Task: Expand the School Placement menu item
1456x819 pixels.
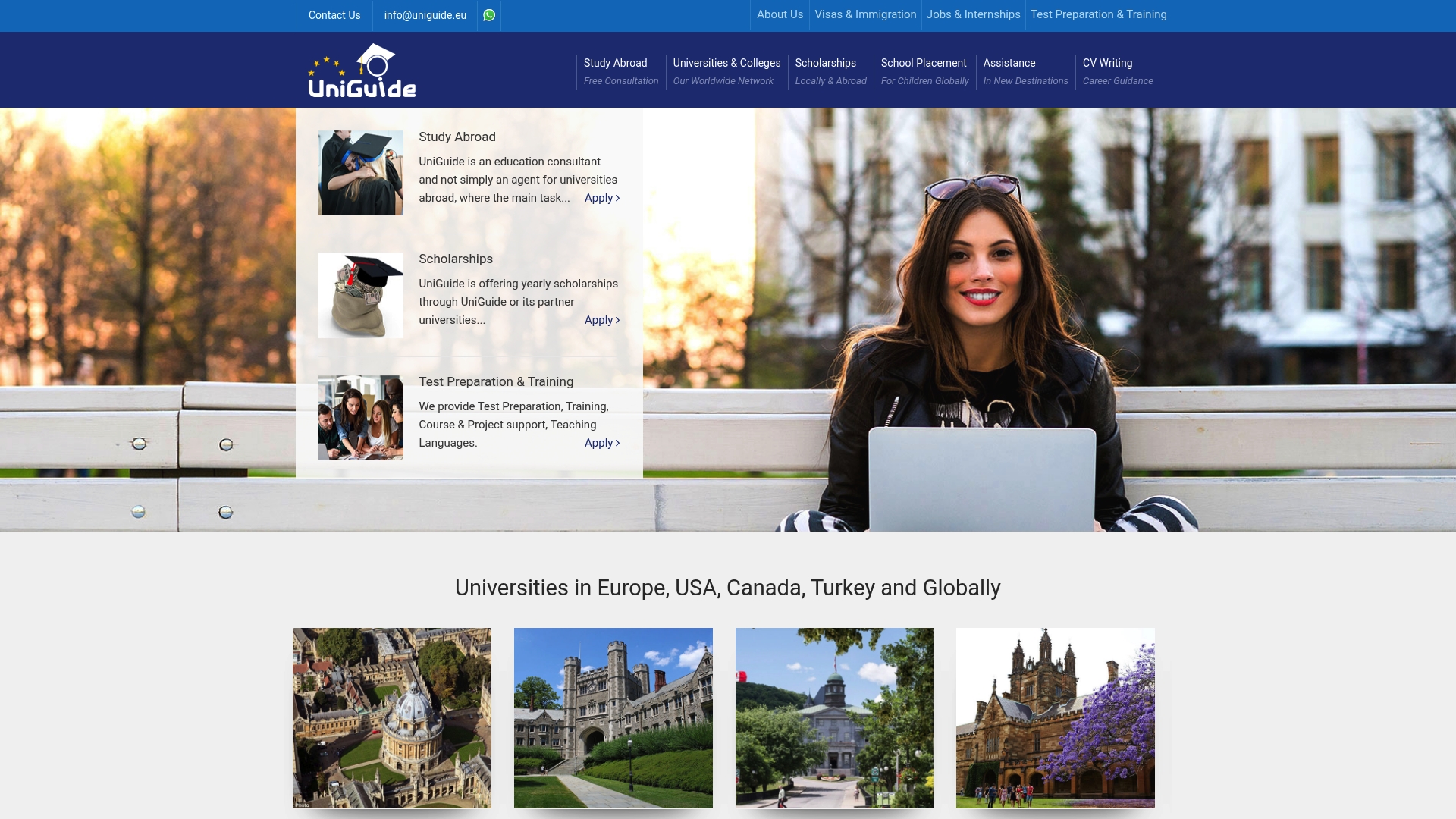Action: click(924, 70)
